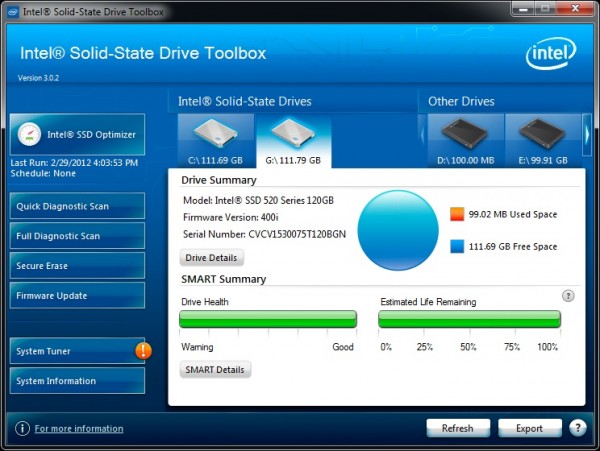Click the blue Free Space color swatch
This screenshot has height=451, width=600.
tap(457, 246)
